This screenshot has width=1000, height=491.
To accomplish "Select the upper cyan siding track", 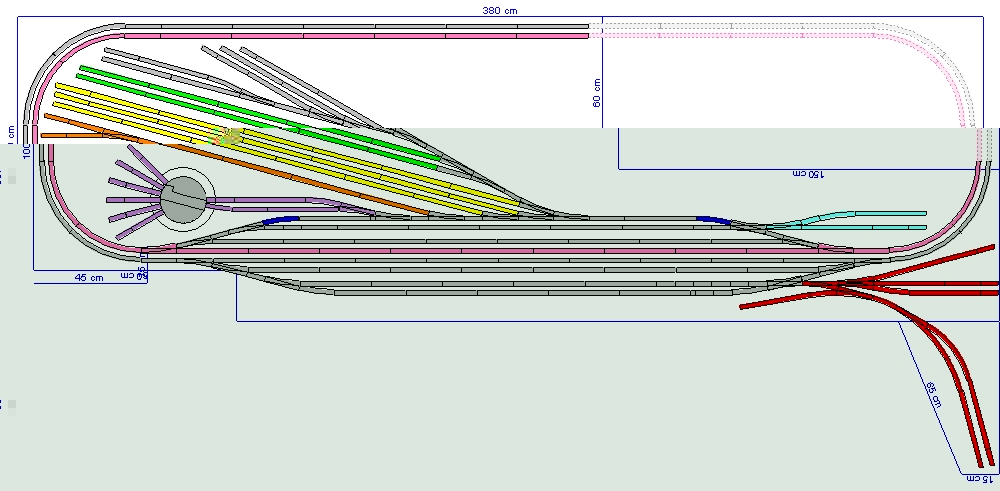I will click(x=880, y=213).
